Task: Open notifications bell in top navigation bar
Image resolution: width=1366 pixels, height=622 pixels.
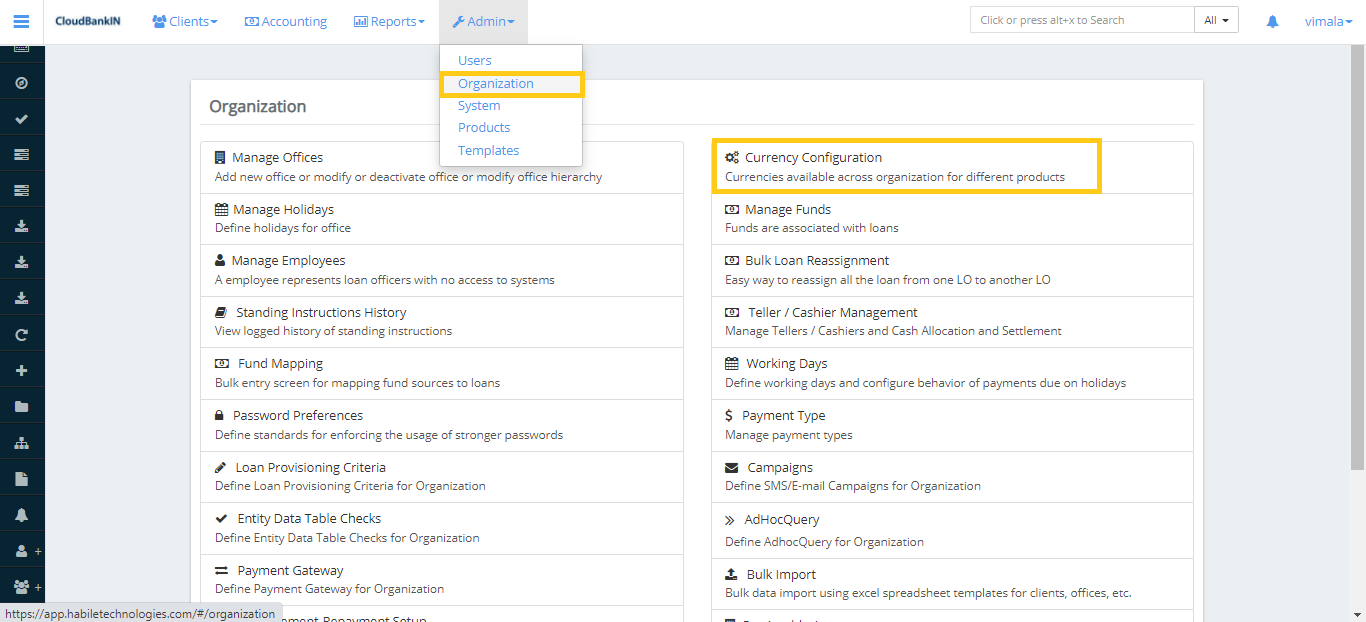Action: click(x=1272, y=21)
